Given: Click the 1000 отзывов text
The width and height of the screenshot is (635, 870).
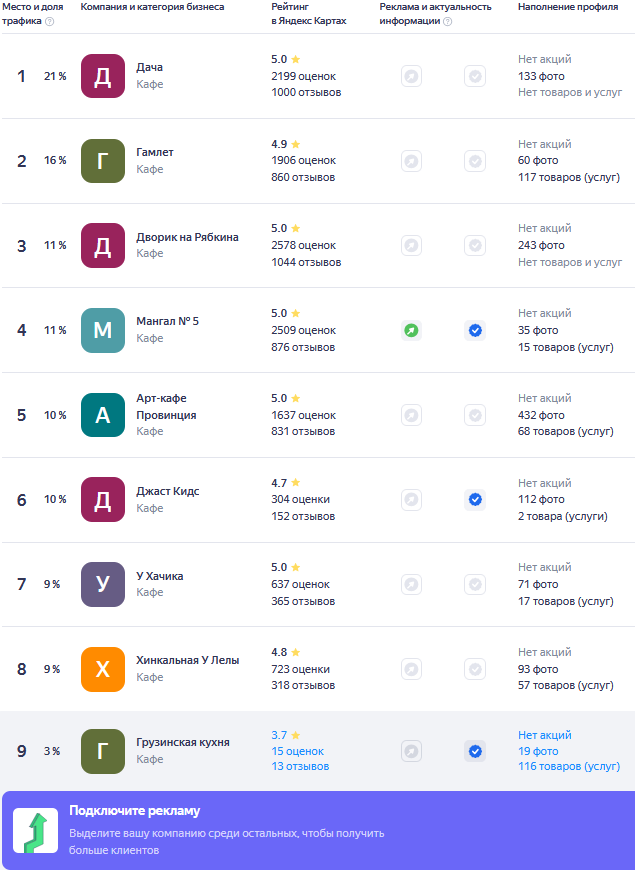Looking at the screenshot, I should 306,92.
